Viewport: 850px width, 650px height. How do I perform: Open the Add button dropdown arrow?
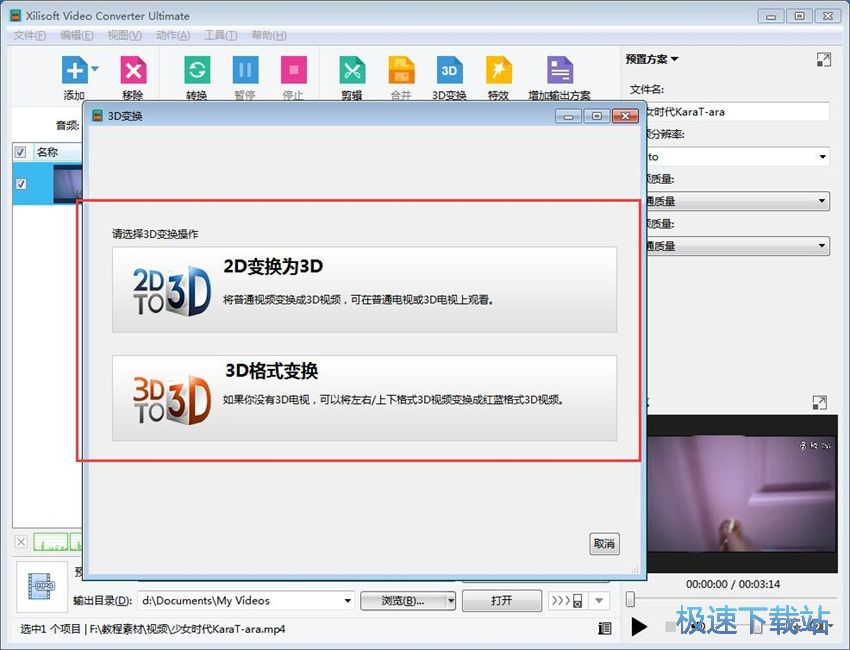coord(95,69)
